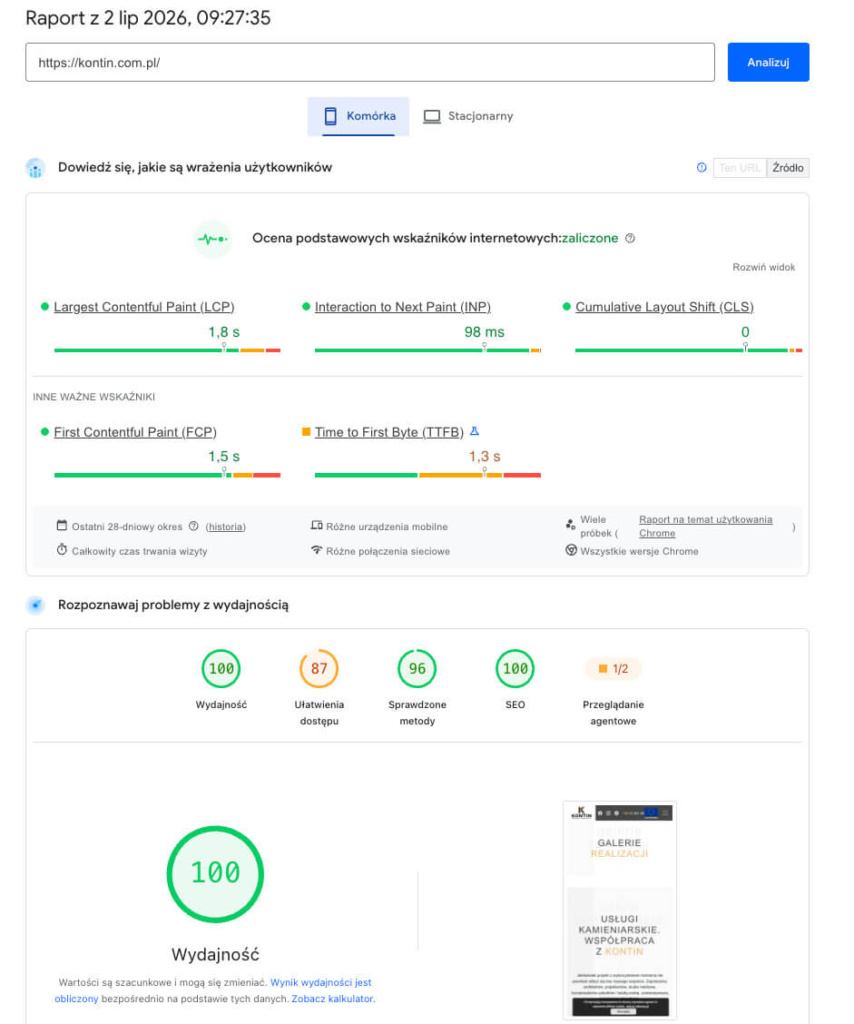Click help icon after Ostatni 28-dniowy okres

193,526
